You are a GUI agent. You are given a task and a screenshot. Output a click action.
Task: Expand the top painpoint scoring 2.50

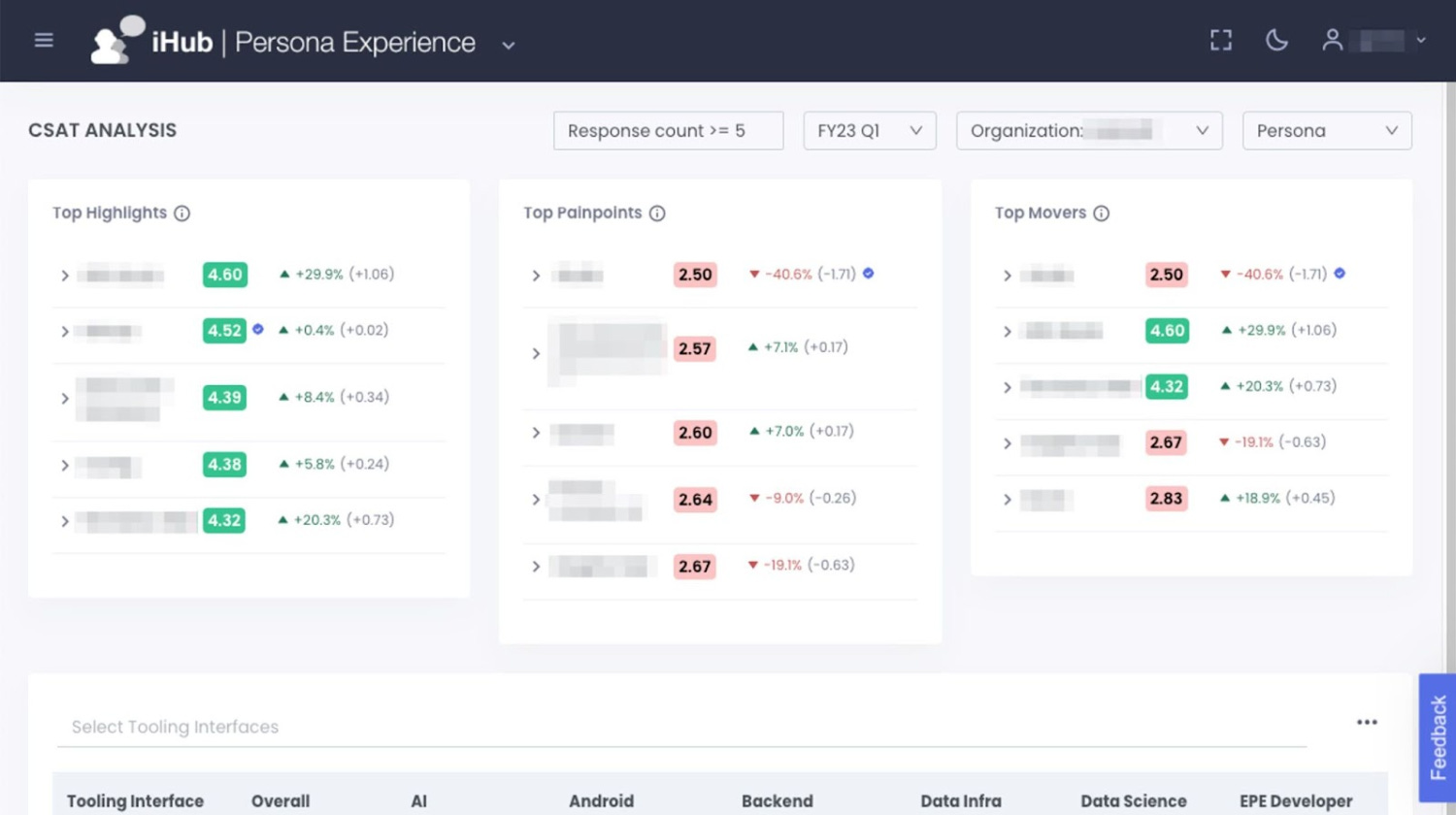click(536, 275)
